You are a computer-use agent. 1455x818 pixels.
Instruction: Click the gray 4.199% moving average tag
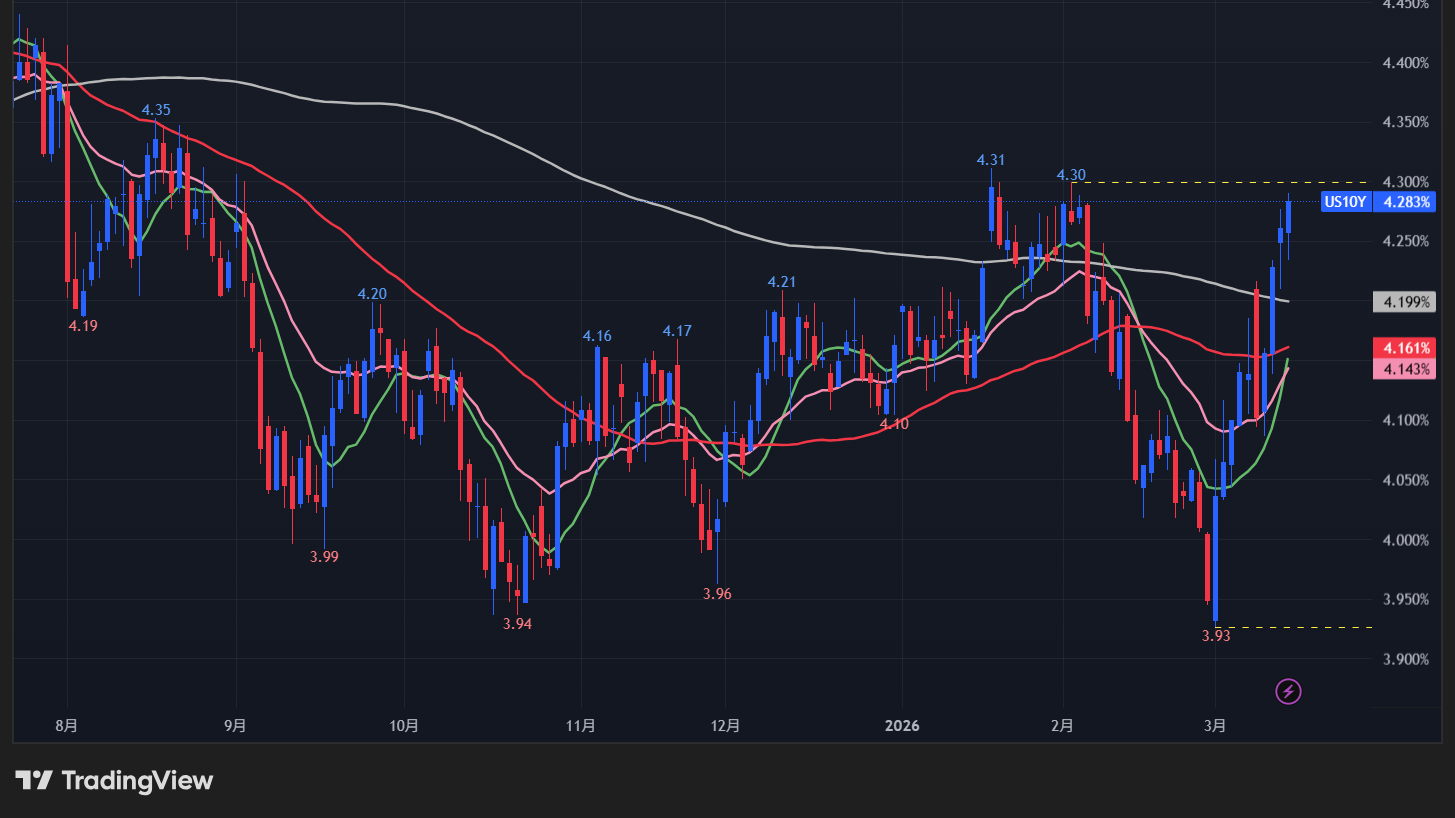coord(1404,301)
